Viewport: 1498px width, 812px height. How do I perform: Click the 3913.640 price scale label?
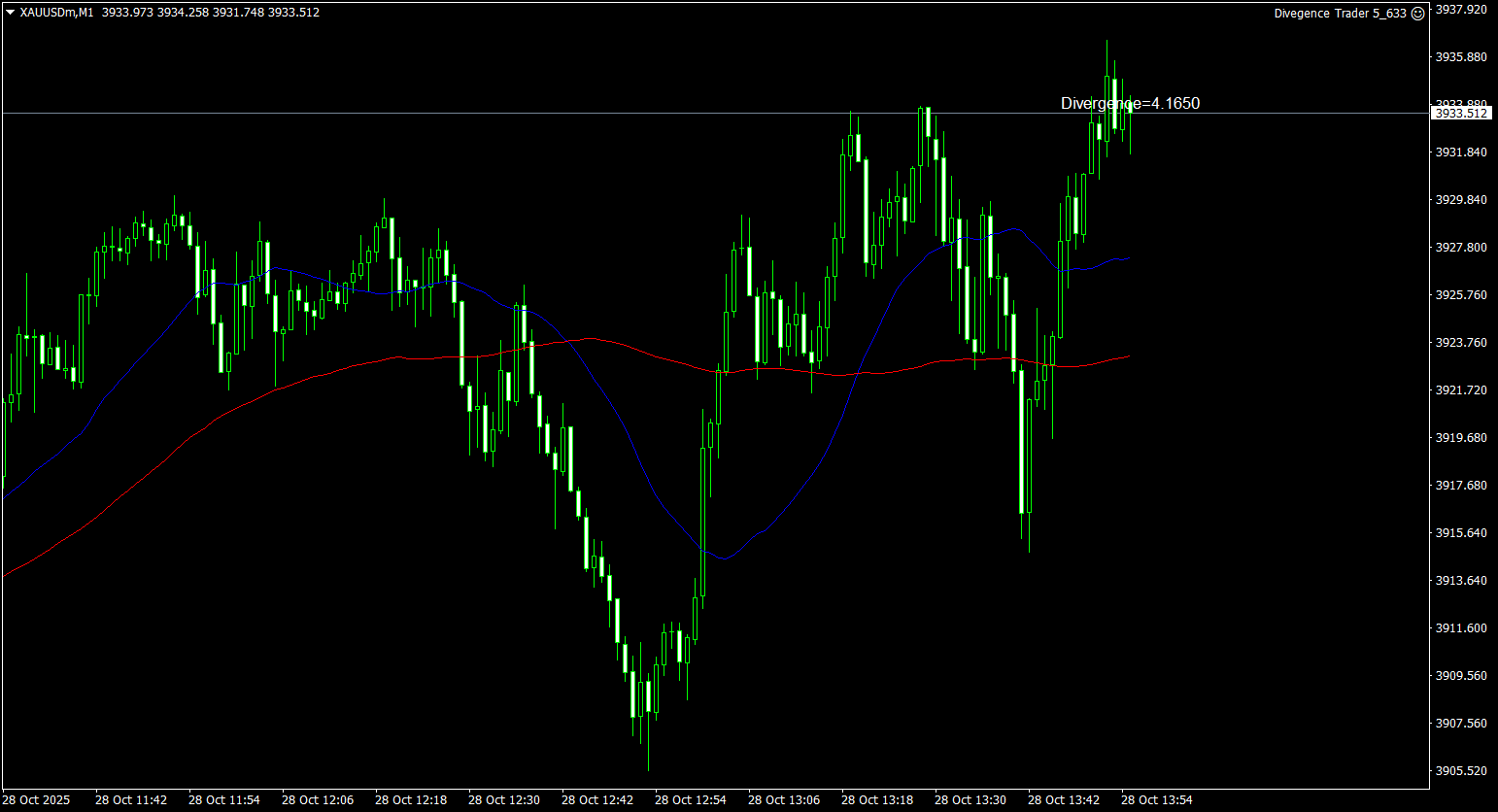pos(1461,581)
